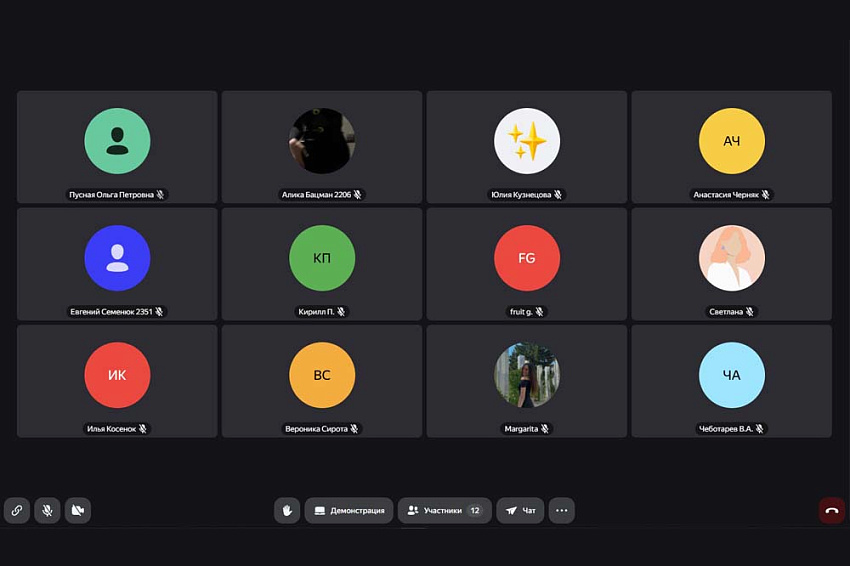This screenshot has width=850, height=566.
Task: Click Юлия Кузнецова's sparkles avatar
Action: click(527, 141)
